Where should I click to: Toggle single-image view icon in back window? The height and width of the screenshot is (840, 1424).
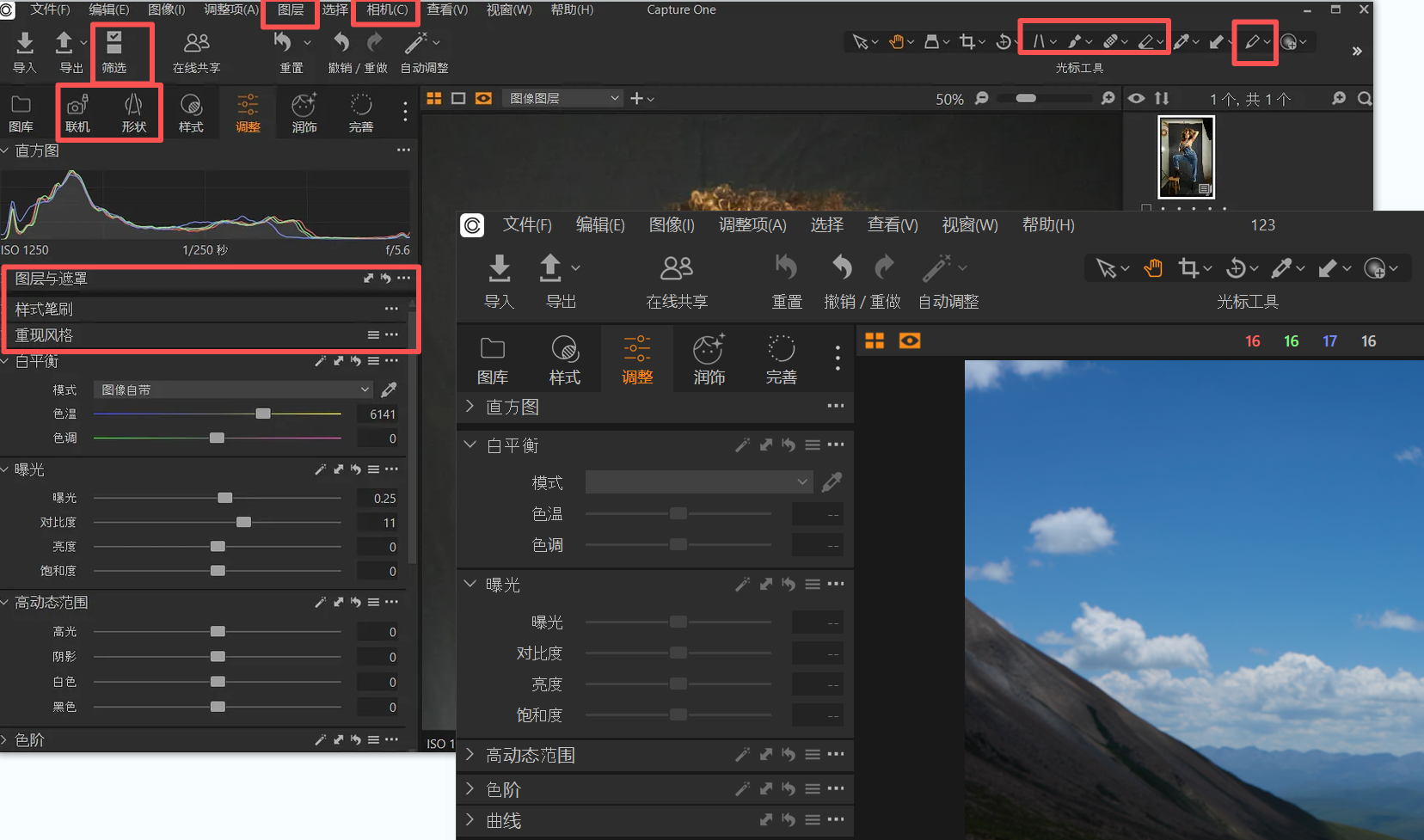point(458,99)
